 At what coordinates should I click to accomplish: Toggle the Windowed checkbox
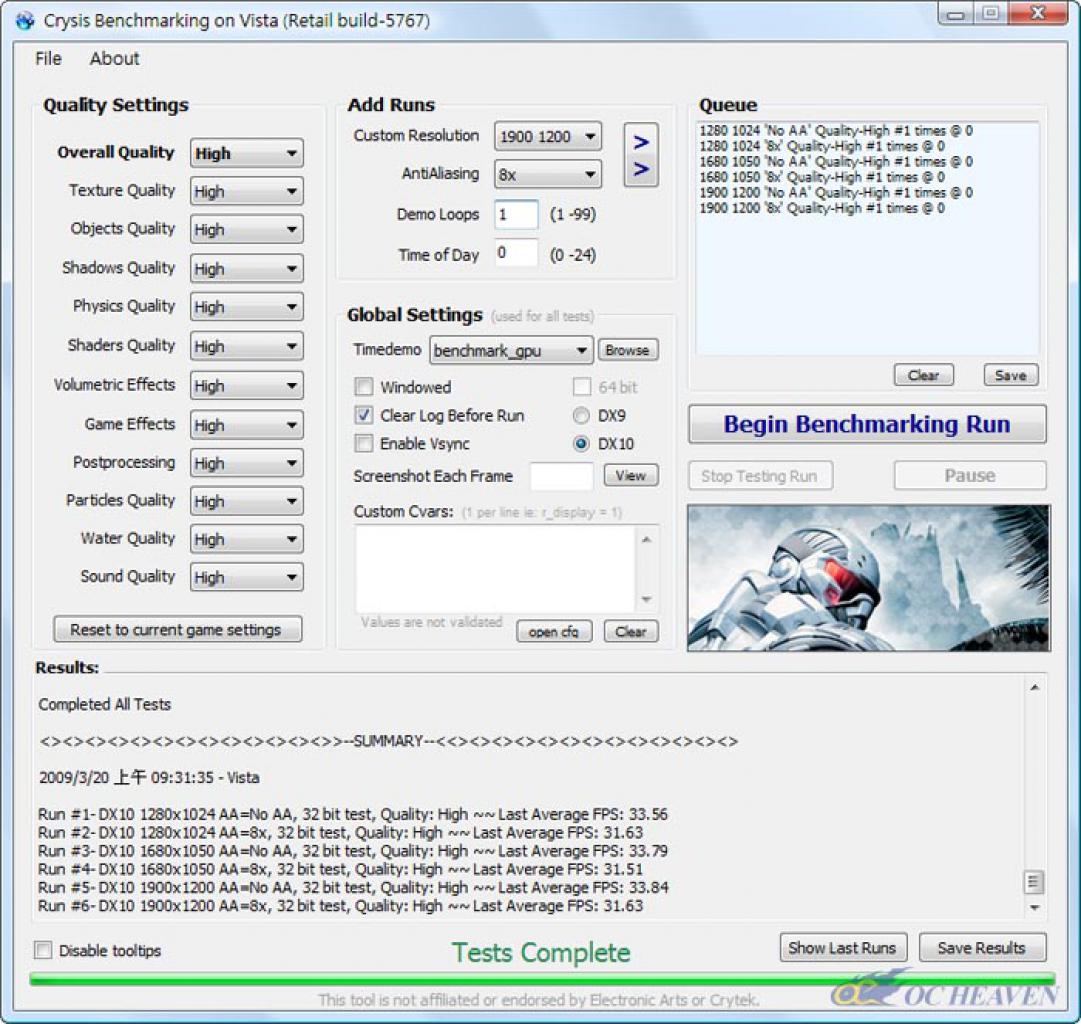coord(363,387)
